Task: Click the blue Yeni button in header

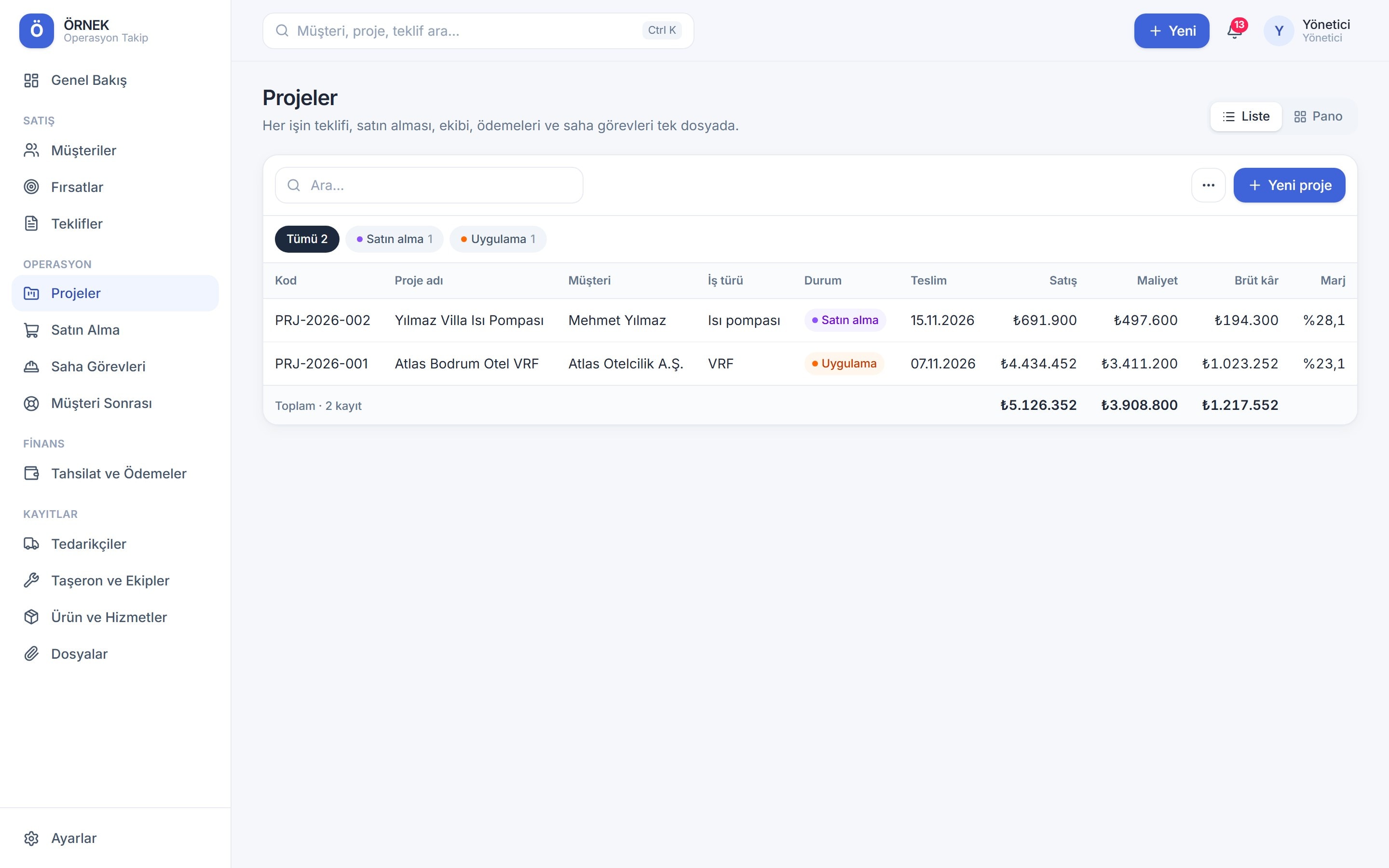Action: 1171,31
